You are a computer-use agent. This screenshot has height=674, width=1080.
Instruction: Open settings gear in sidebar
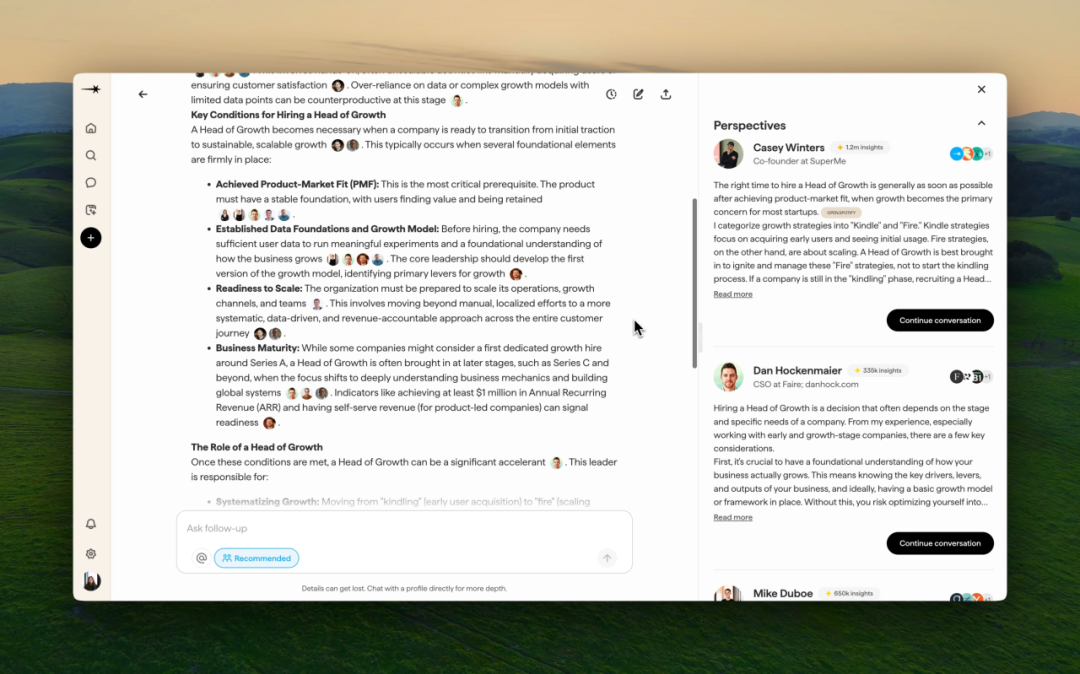(91, 554)
